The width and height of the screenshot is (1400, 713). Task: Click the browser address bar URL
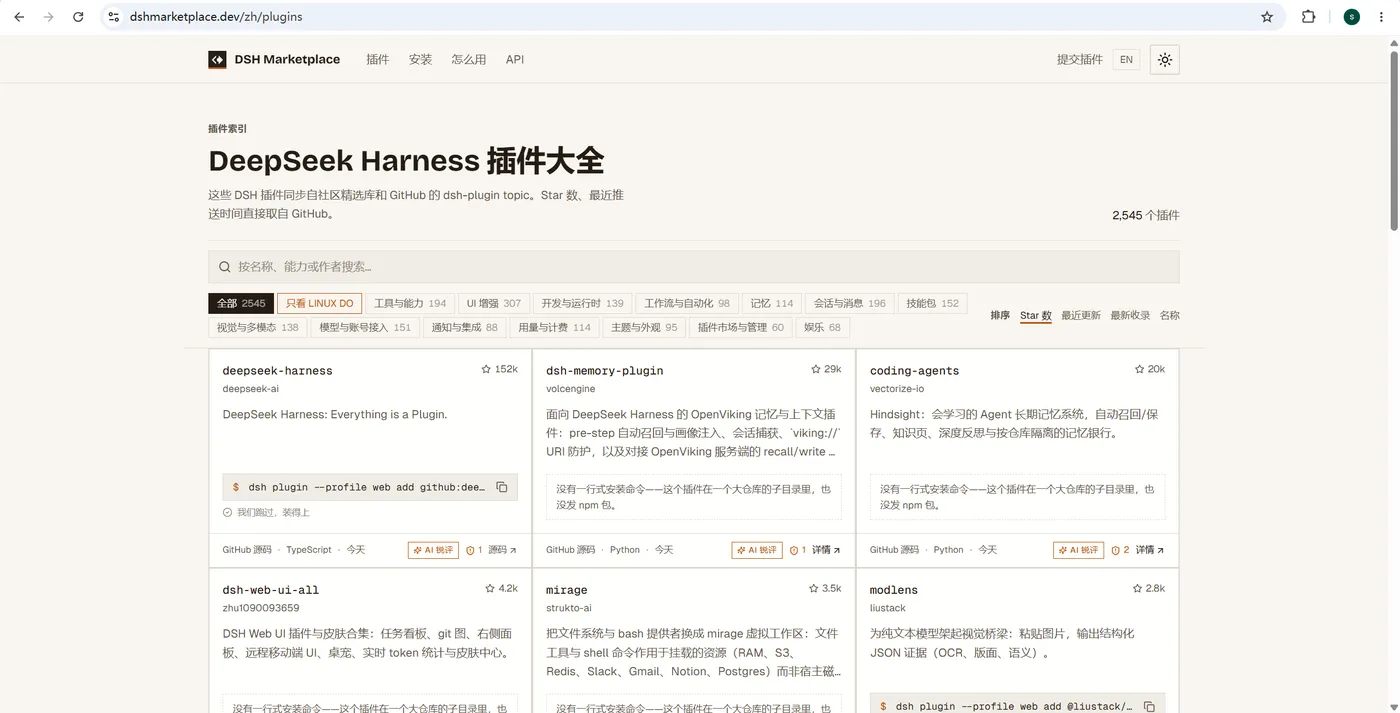point(216,17)
